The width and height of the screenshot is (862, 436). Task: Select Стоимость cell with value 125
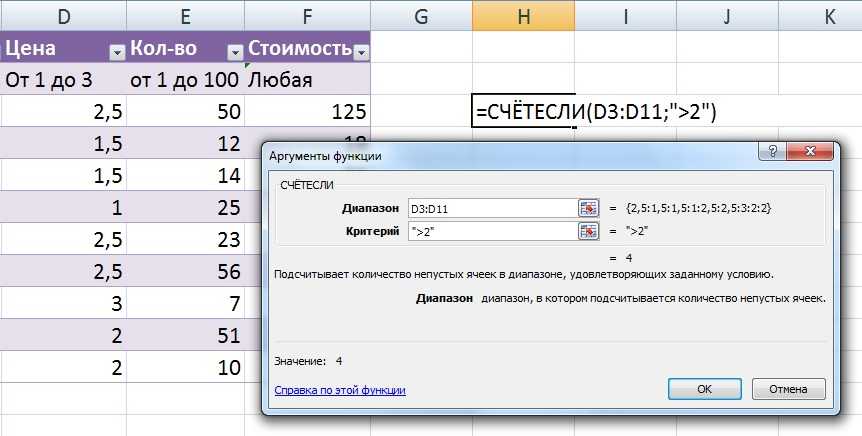[x=307, y=111]
